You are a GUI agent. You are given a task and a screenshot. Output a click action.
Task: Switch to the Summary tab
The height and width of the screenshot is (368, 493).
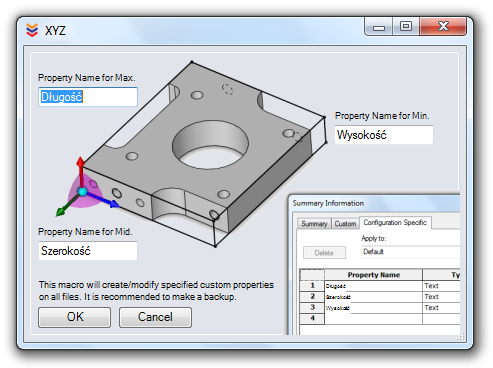click(314, 224)
